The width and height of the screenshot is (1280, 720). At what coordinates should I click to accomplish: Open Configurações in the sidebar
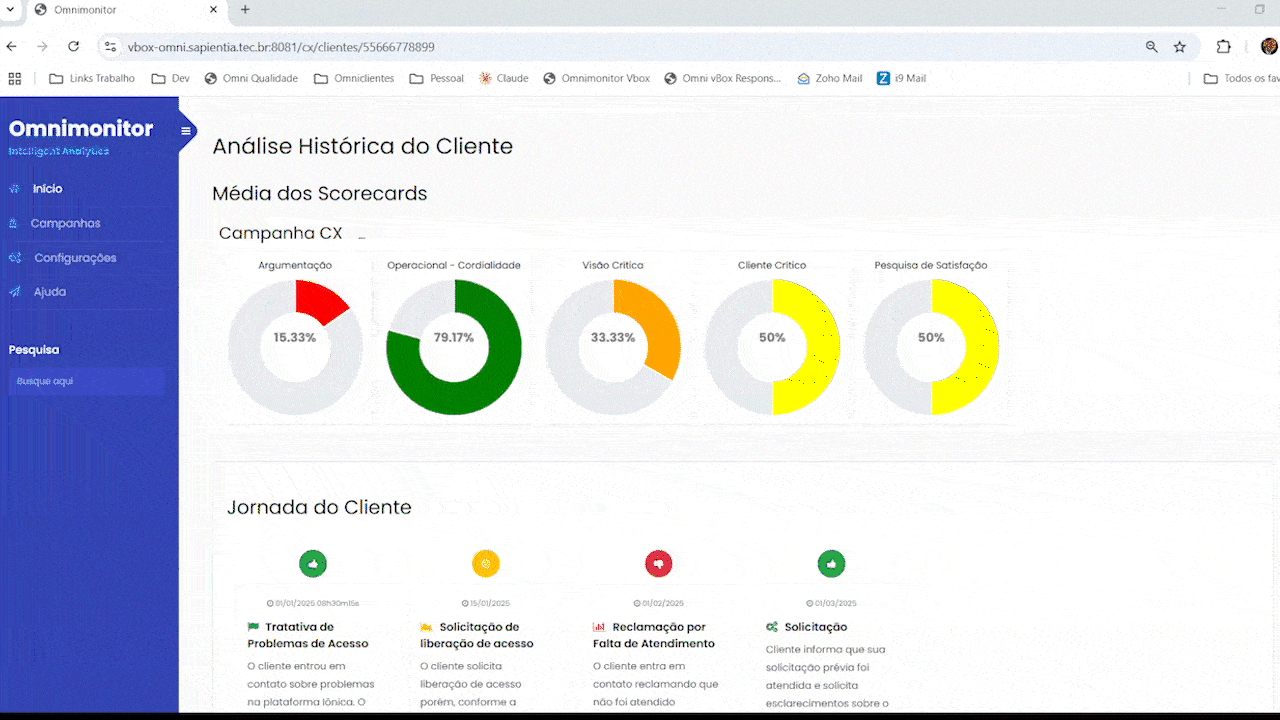coord(75,258)
